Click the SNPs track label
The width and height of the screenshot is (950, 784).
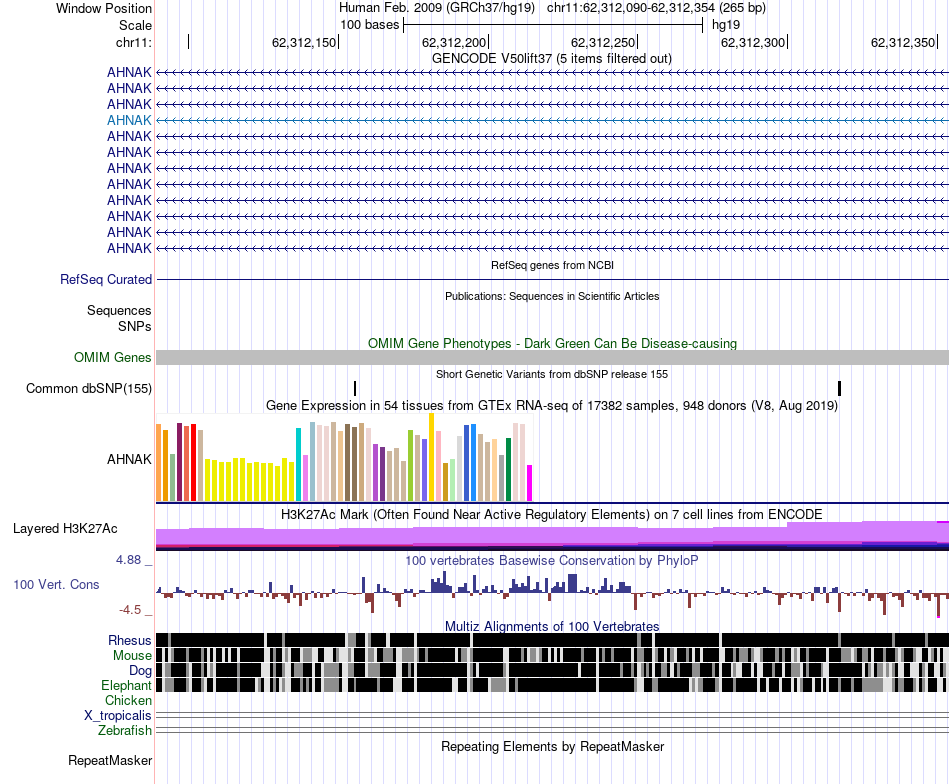pos(135,327)
